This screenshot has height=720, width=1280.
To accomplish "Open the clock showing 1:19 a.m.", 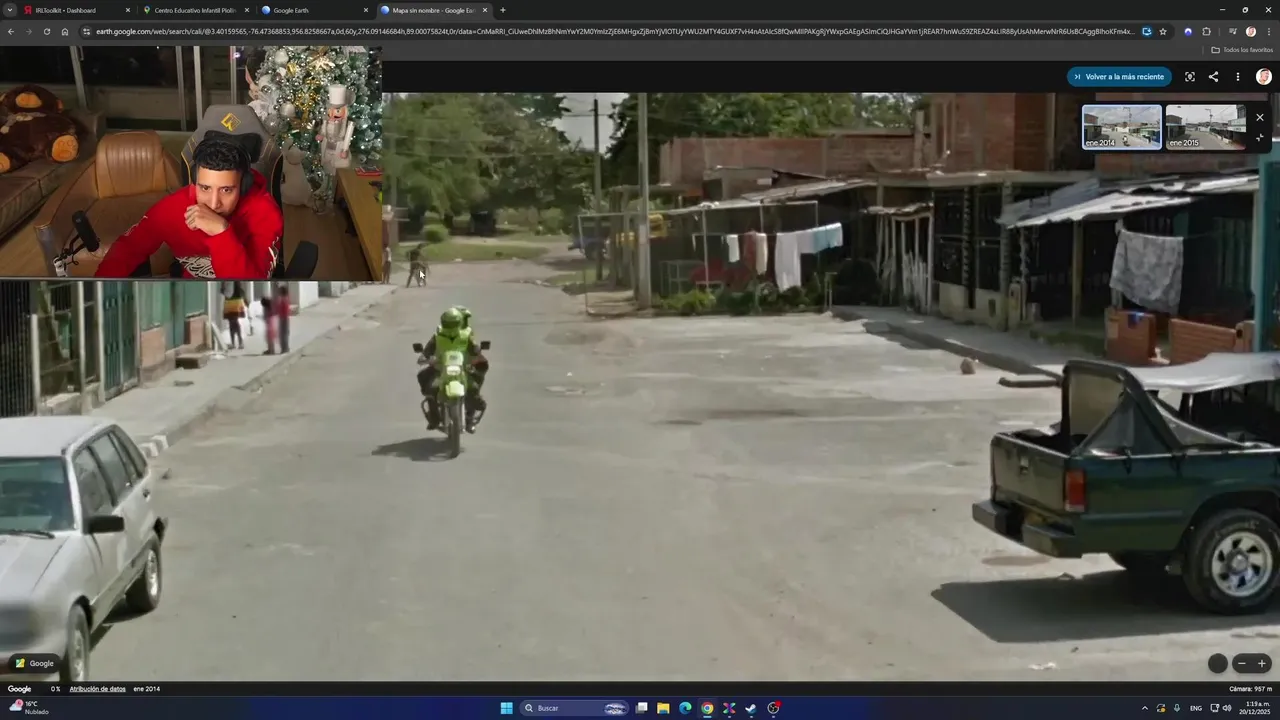I will pos(1256,708).
